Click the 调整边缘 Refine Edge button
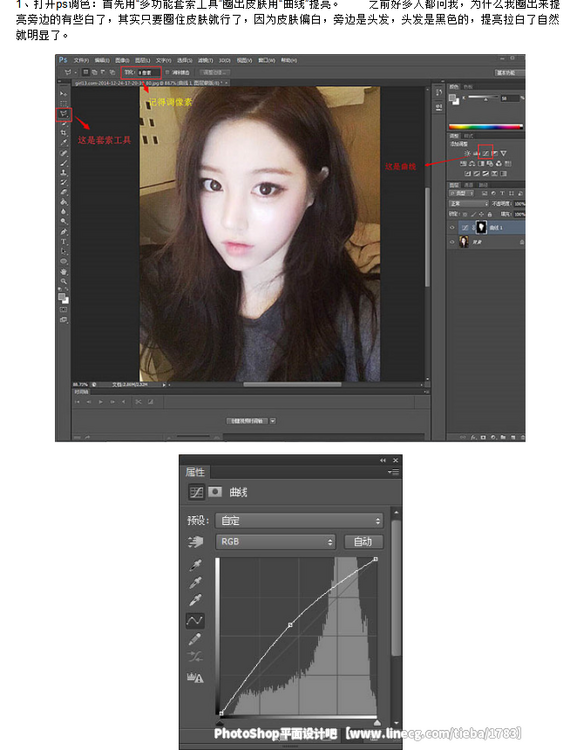The height and width of the screenshot is (750, 570). point(215,73)
